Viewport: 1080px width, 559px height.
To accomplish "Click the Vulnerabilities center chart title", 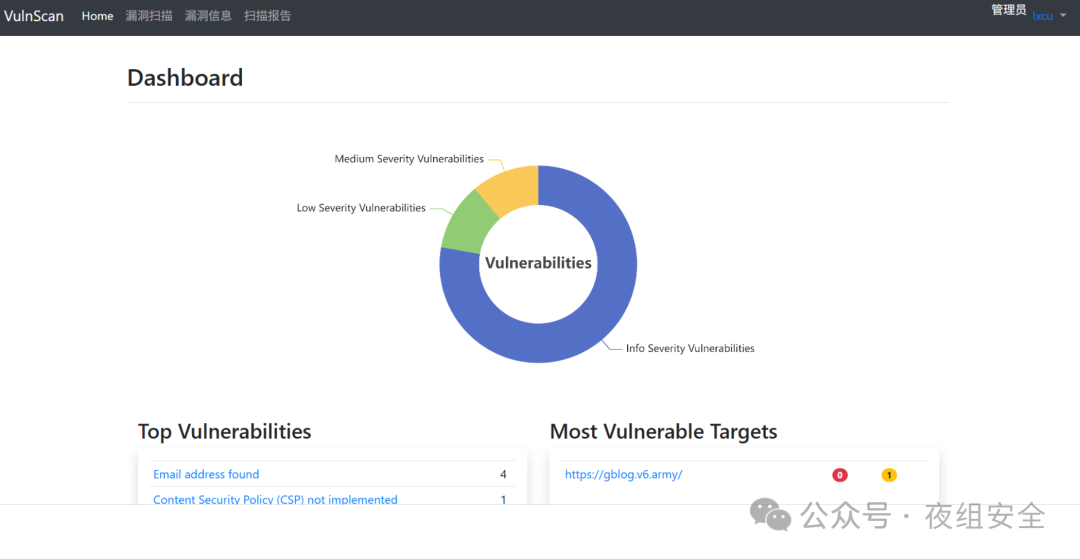I will (538, 263).
